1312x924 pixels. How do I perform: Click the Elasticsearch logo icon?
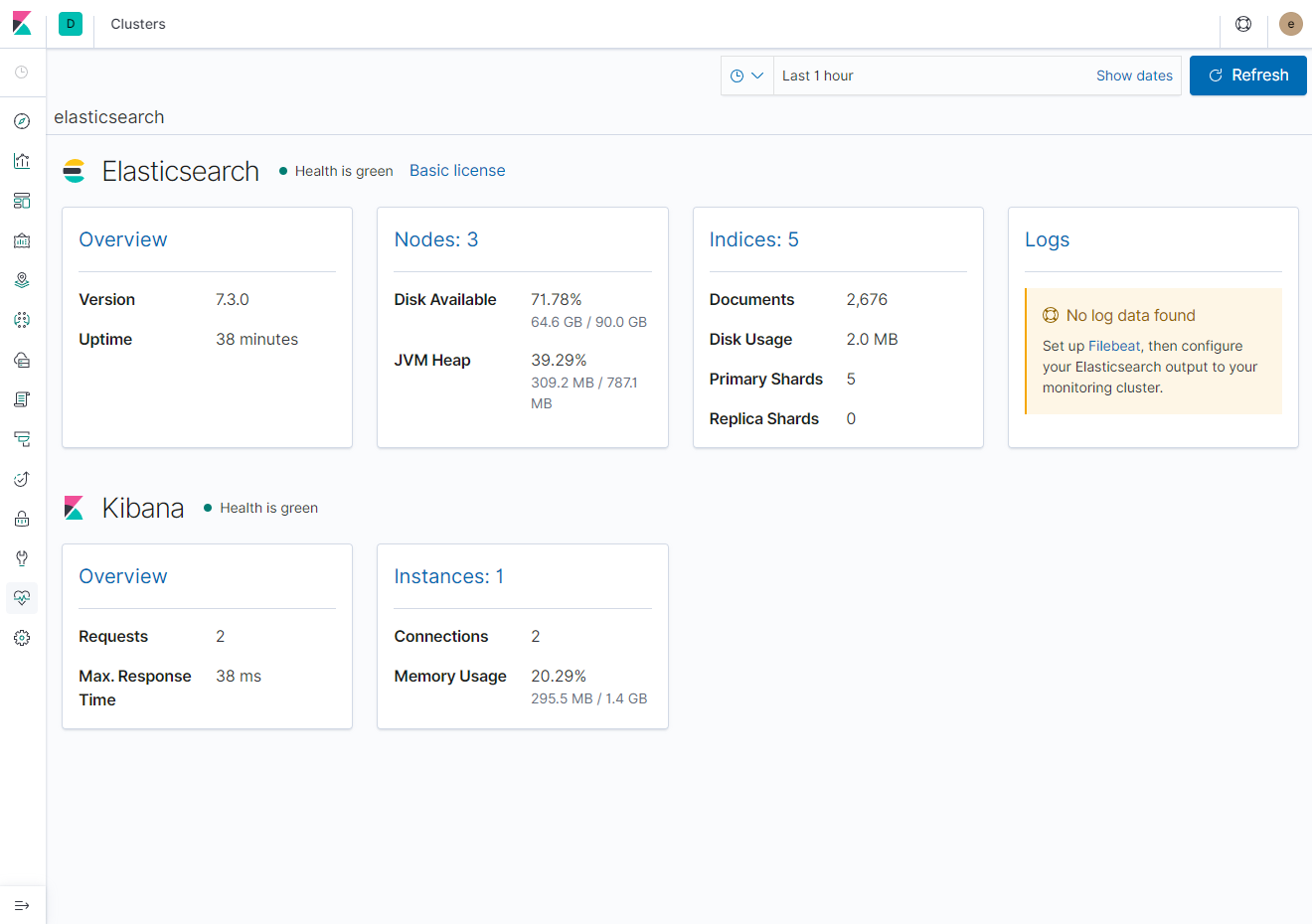tap(74, 171)
